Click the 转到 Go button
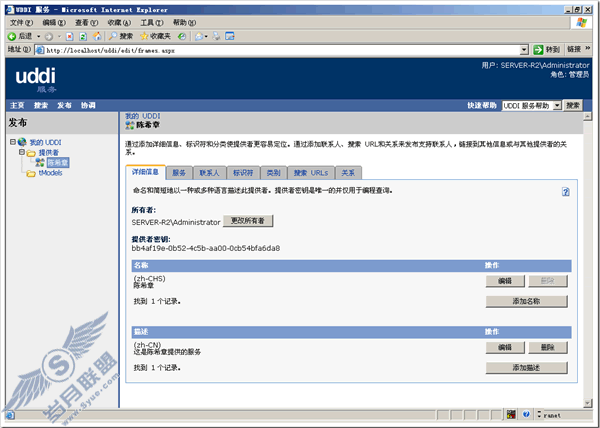The height and width of the screenshot is (428, 600). click(547, 50)
